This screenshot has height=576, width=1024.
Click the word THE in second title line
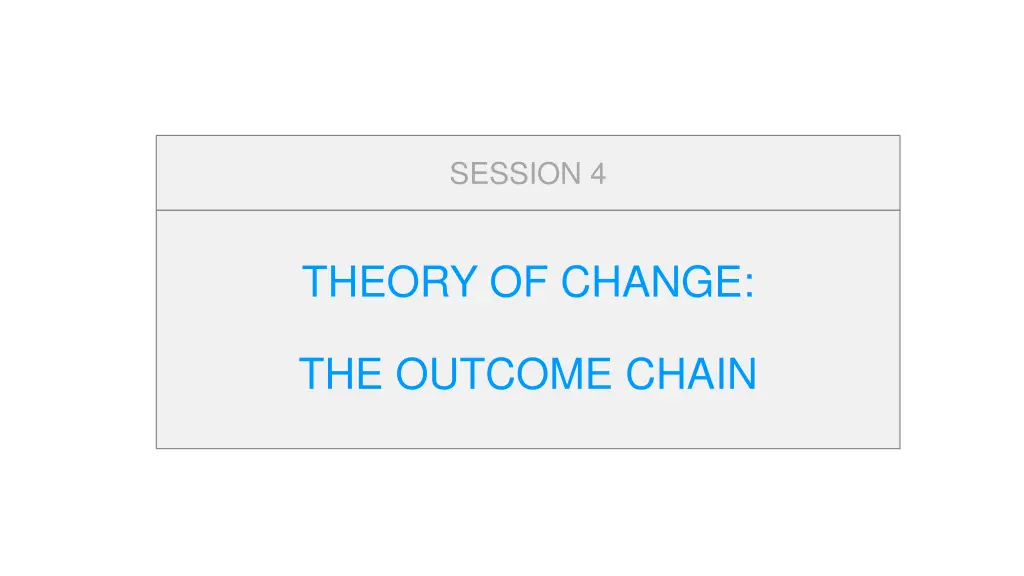pyautogui.click(x=340, y=374)
